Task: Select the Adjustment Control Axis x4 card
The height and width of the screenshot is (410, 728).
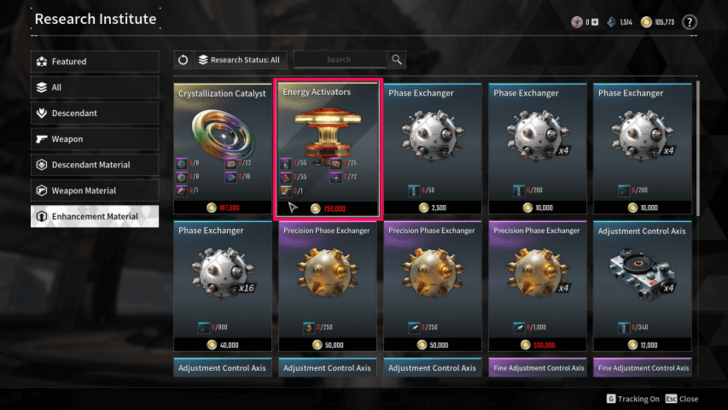Action: (x=642, y=286)
